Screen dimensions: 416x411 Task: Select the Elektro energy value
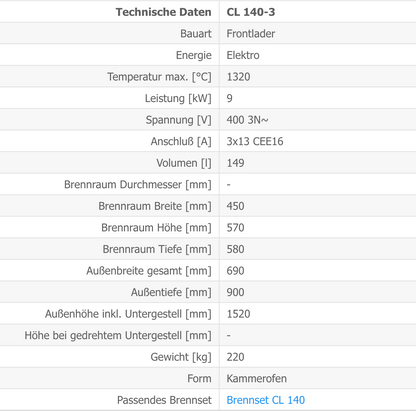click(x=243, y=55)
